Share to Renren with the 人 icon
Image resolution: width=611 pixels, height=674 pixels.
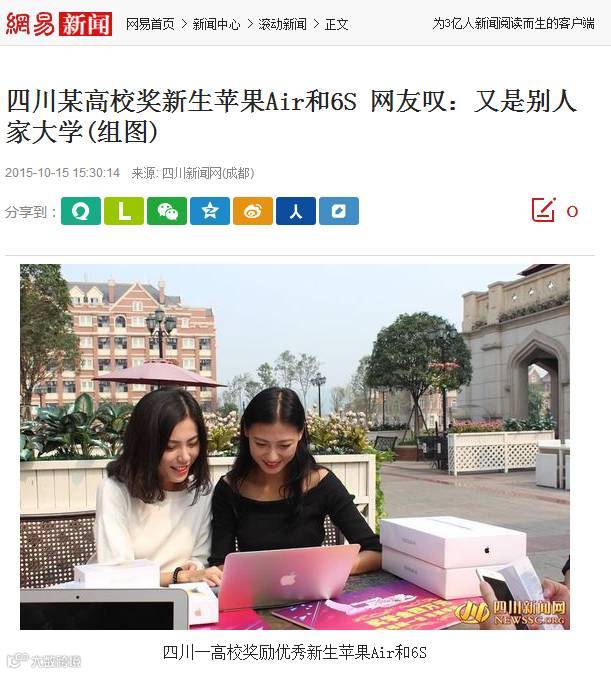(296, 211)
